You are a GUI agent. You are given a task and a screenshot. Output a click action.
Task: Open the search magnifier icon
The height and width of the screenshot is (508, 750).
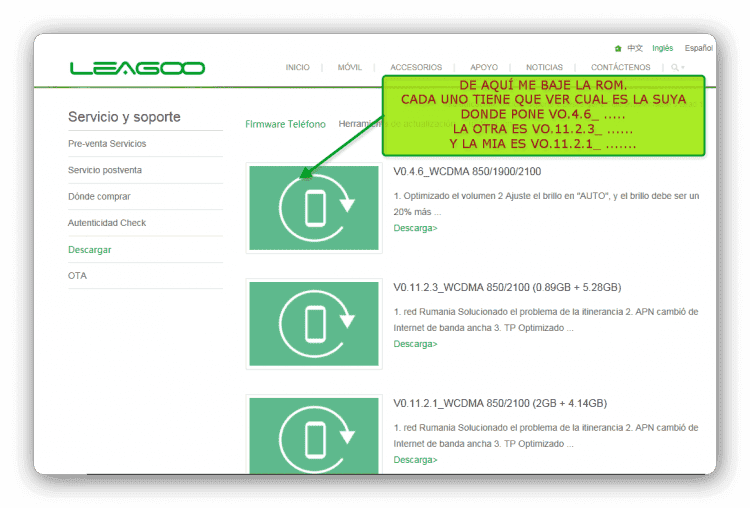(x=674, y=67)
